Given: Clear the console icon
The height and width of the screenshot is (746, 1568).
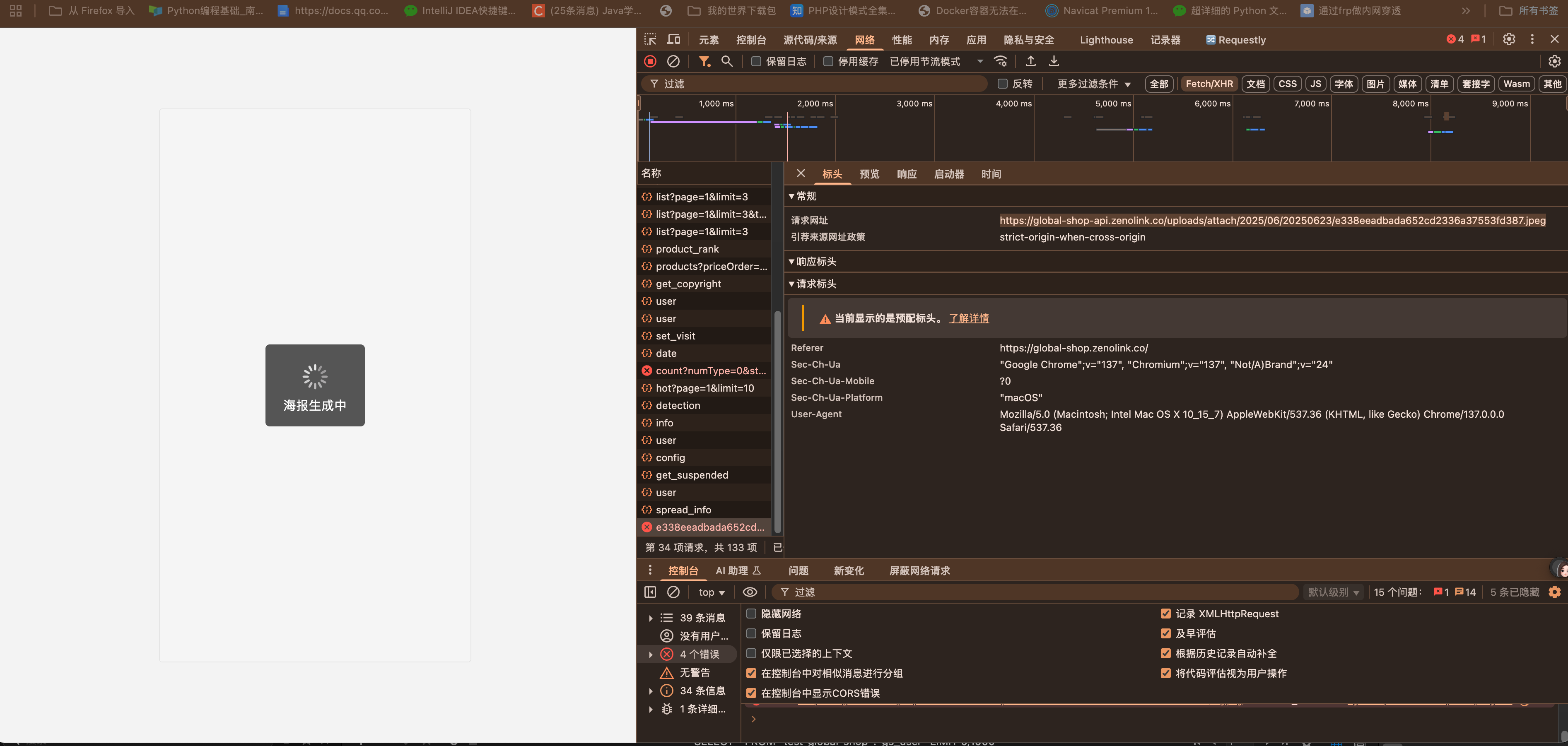Looking at the screenshot, I should 673,592.
